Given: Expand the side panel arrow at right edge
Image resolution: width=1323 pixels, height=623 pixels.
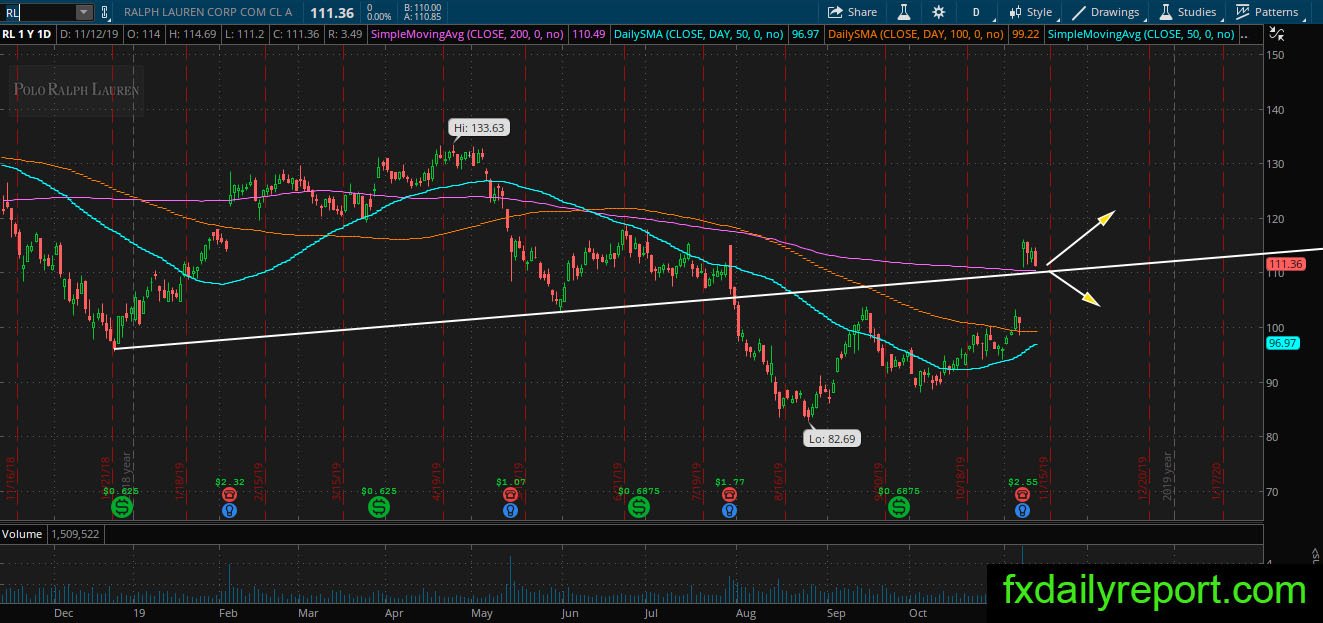Looking at the screenshot, I should (1316, 553).
